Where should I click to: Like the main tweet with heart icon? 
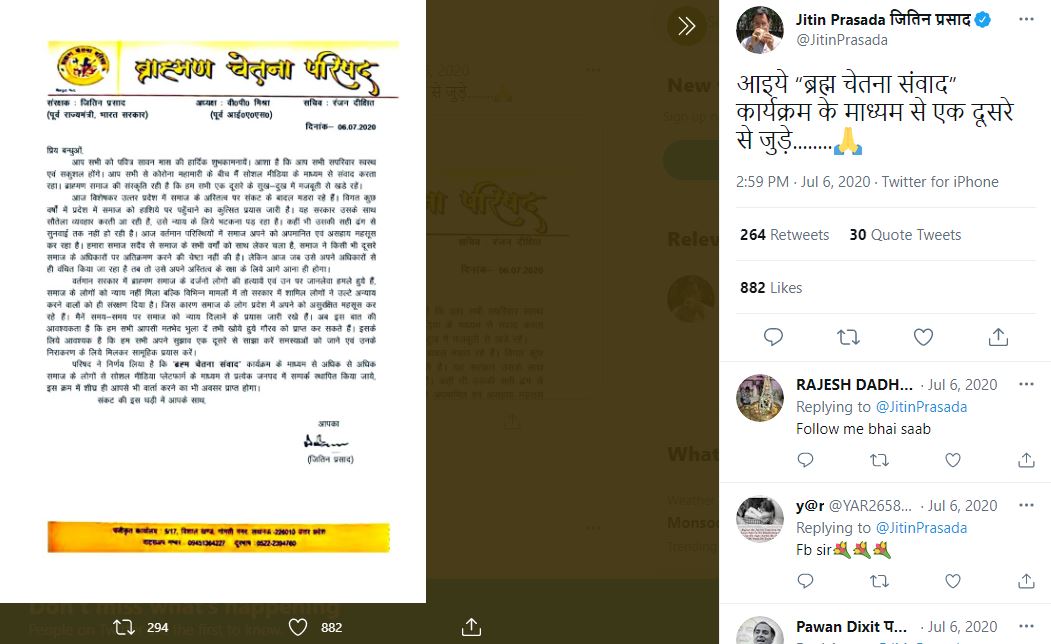(923, 337)
